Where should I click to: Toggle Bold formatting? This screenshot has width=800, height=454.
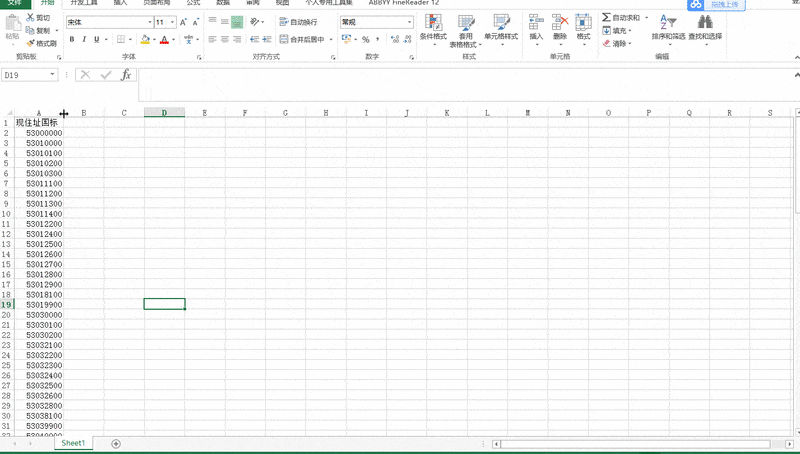tap(72, 39)
